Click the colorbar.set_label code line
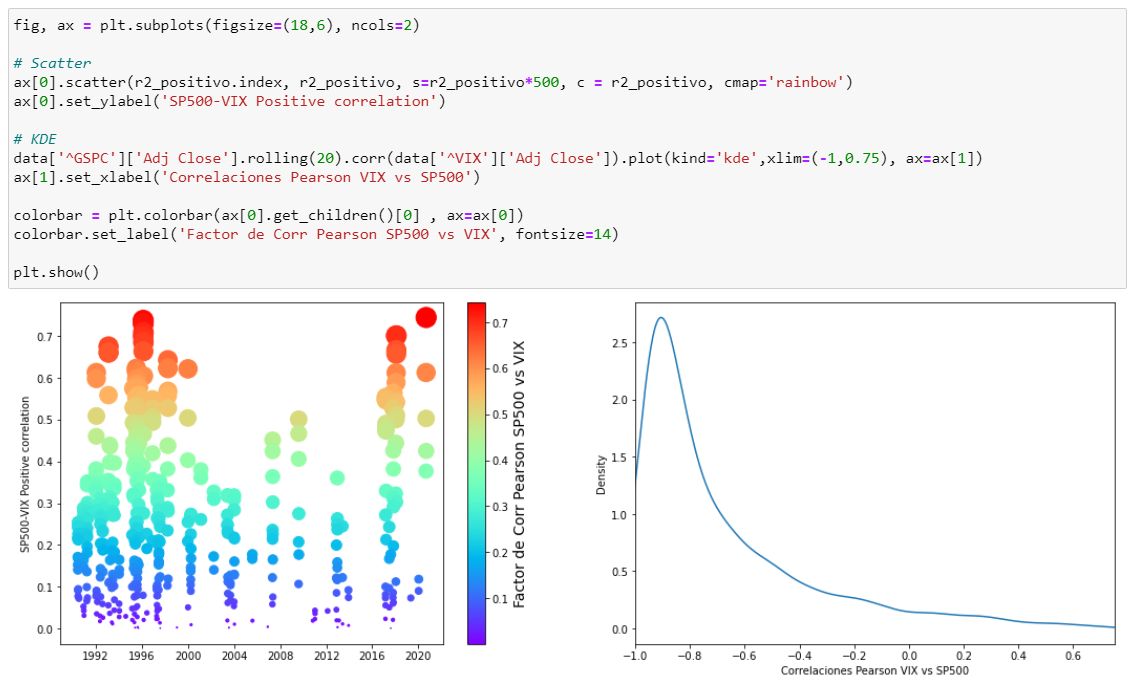The width and height of the screenshot is (1135, 687). pyautogui.click(x=316, y=234)
